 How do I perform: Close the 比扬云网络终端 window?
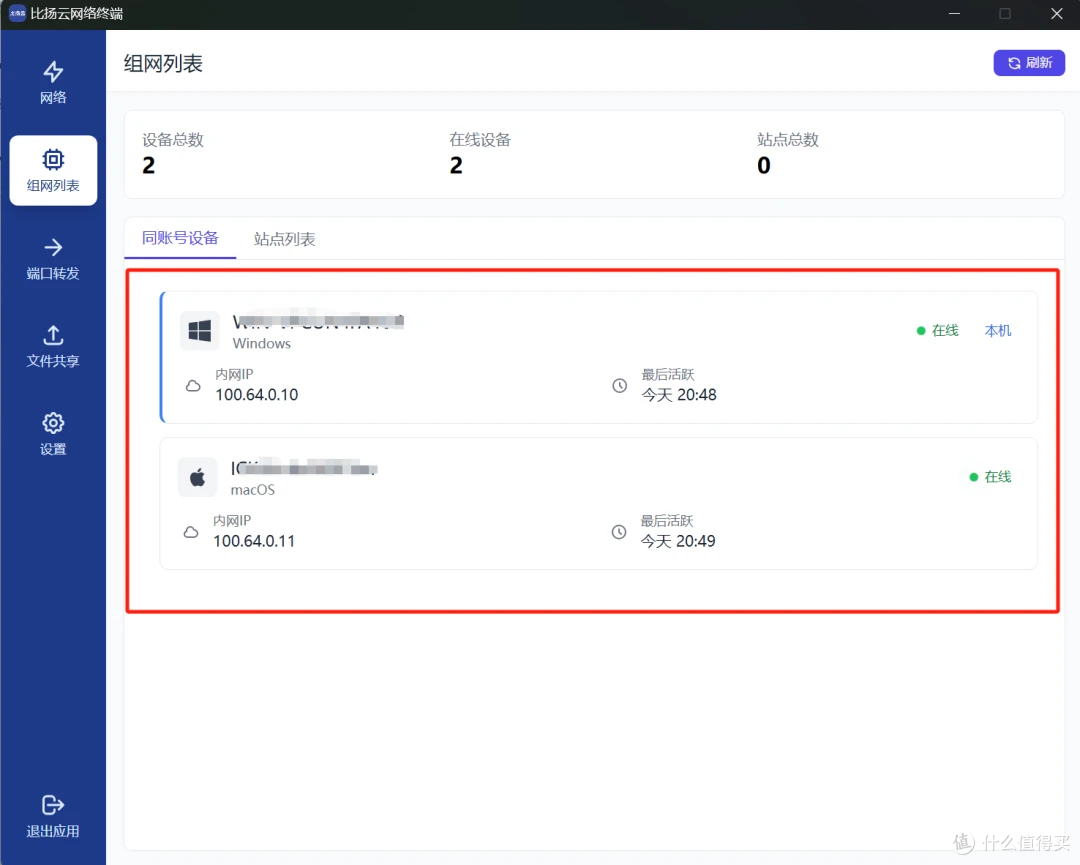point(1057,14)
